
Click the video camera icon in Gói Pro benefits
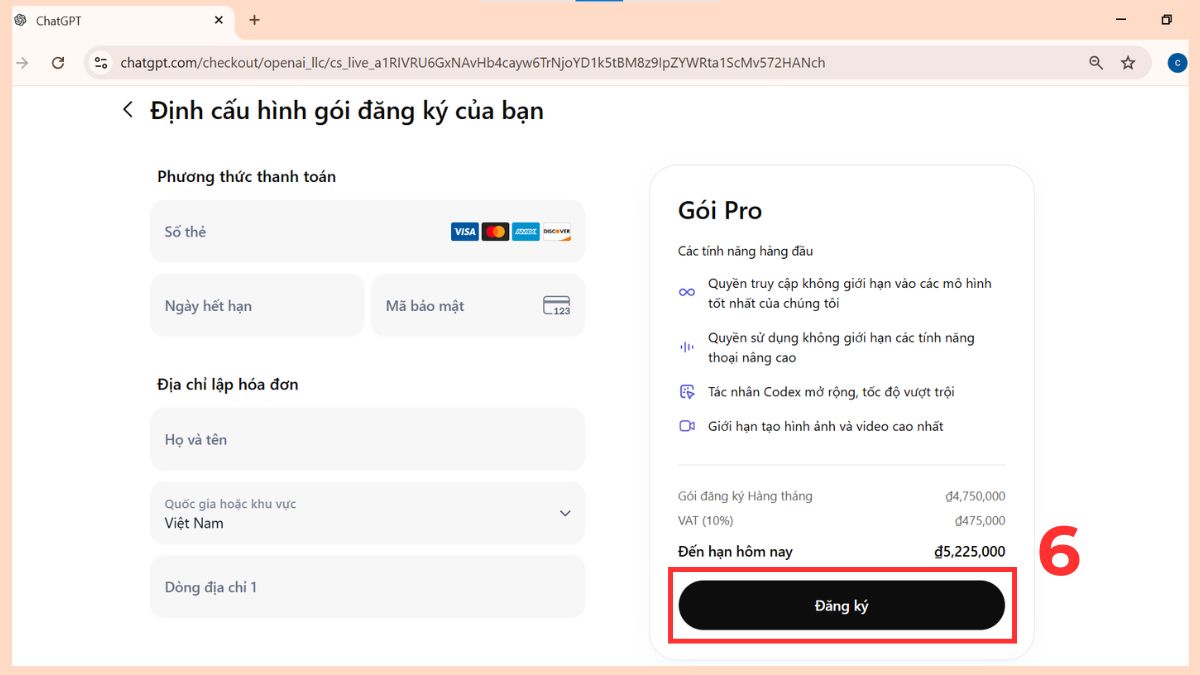687,425
